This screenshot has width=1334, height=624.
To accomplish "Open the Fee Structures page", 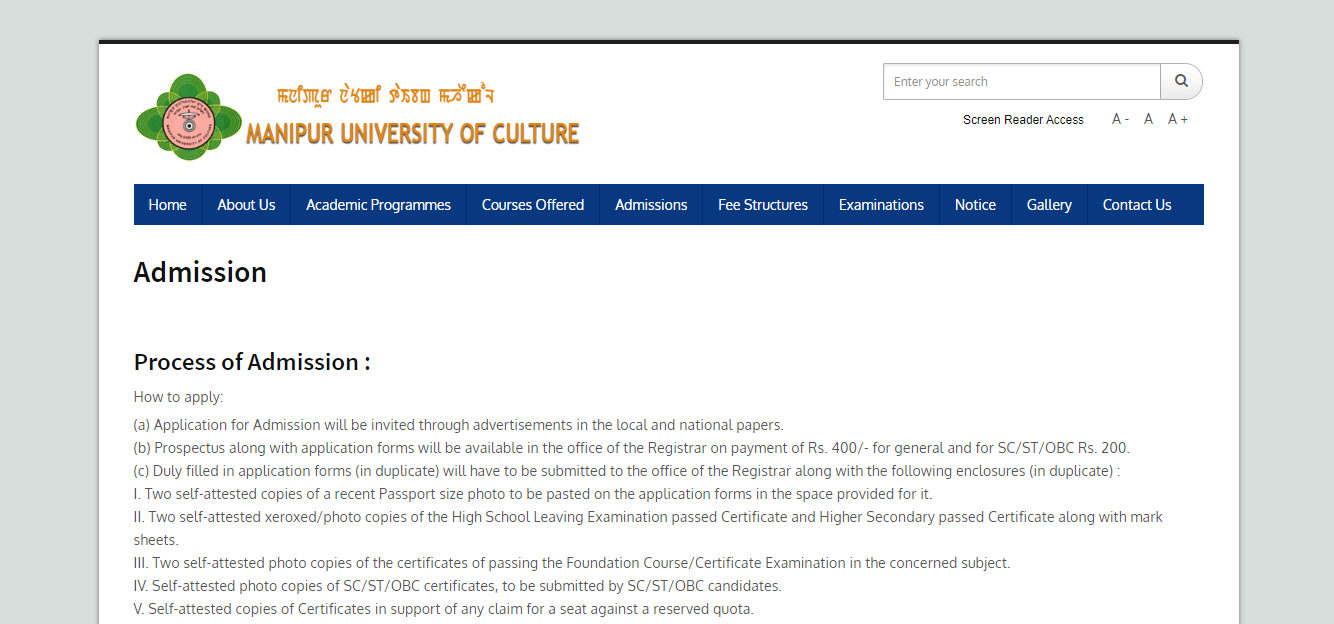I will pyautogui.click(x=763, y=204).
